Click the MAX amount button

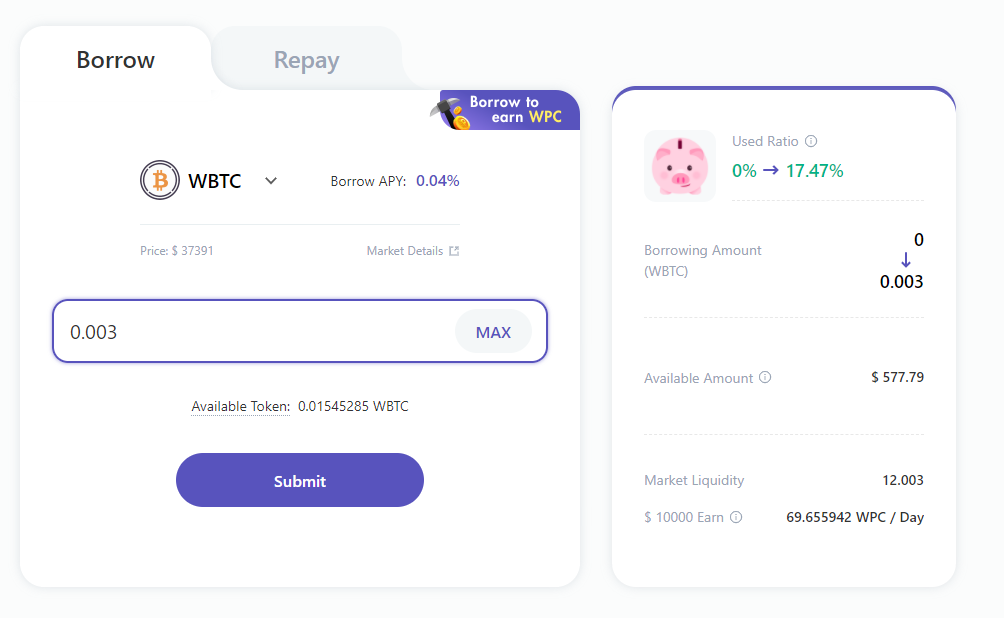pyautogui.click(x=493, y=332)
